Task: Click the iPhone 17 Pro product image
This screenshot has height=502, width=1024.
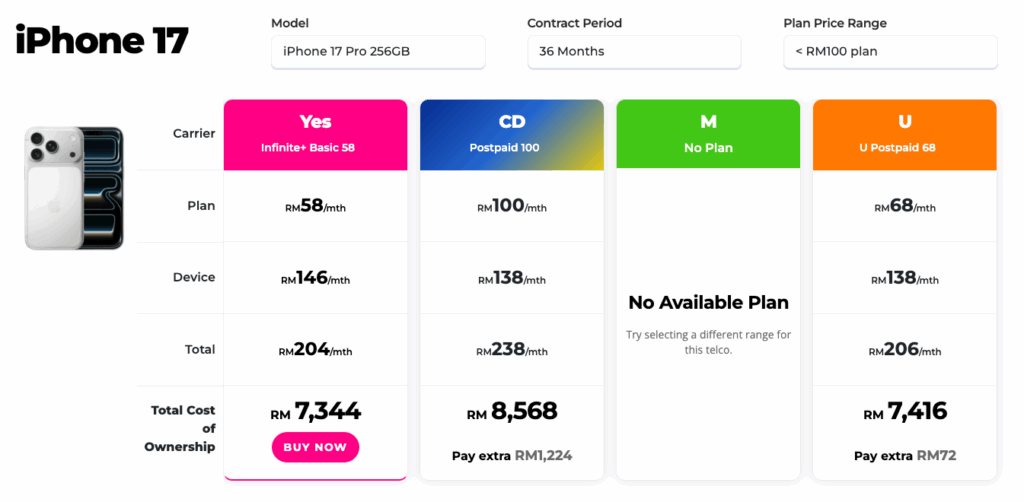Action: click(x=74, y=188)
